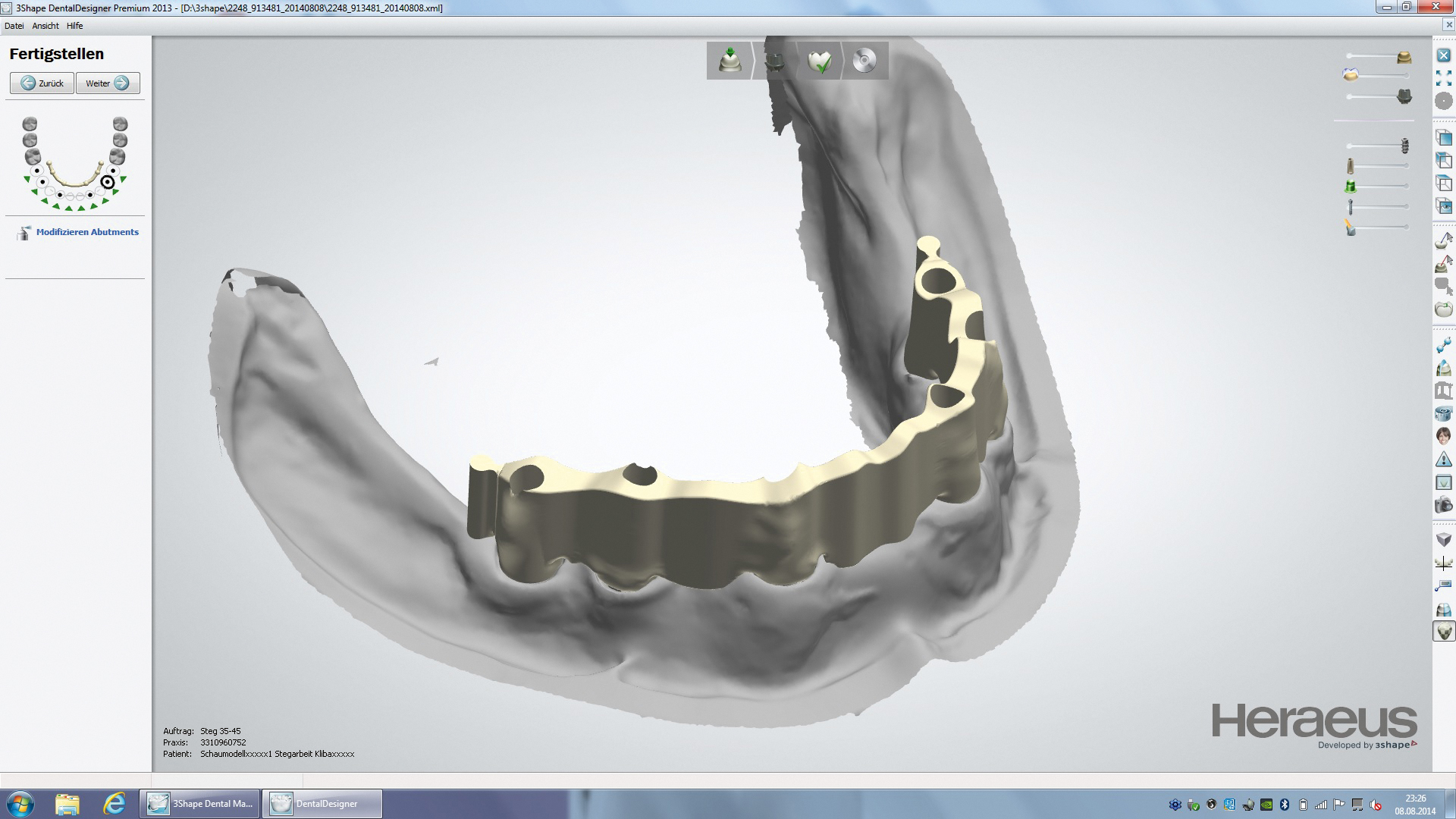Adjust the green scan-body transparency slider

point(1351,186)
